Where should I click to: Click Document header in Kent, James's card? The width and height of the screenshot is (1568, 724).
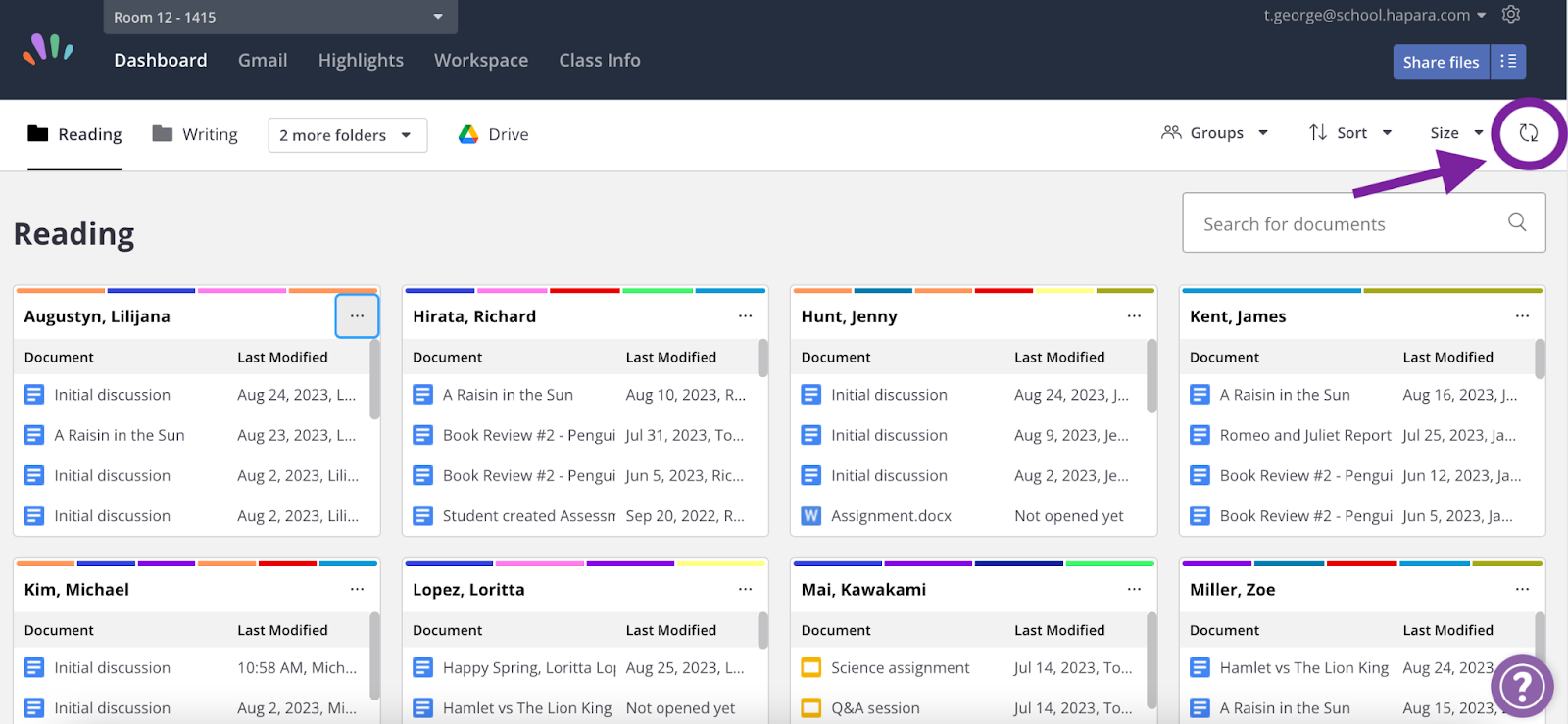pyautogui.click(x=1225, y=357)
